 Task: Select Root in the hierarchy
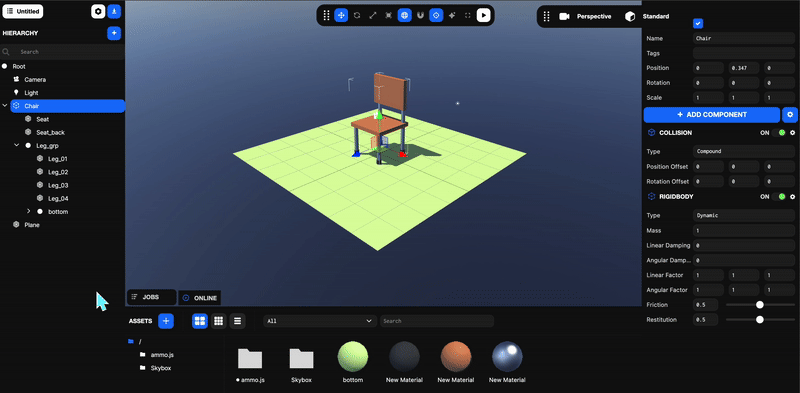pos(19,66)
